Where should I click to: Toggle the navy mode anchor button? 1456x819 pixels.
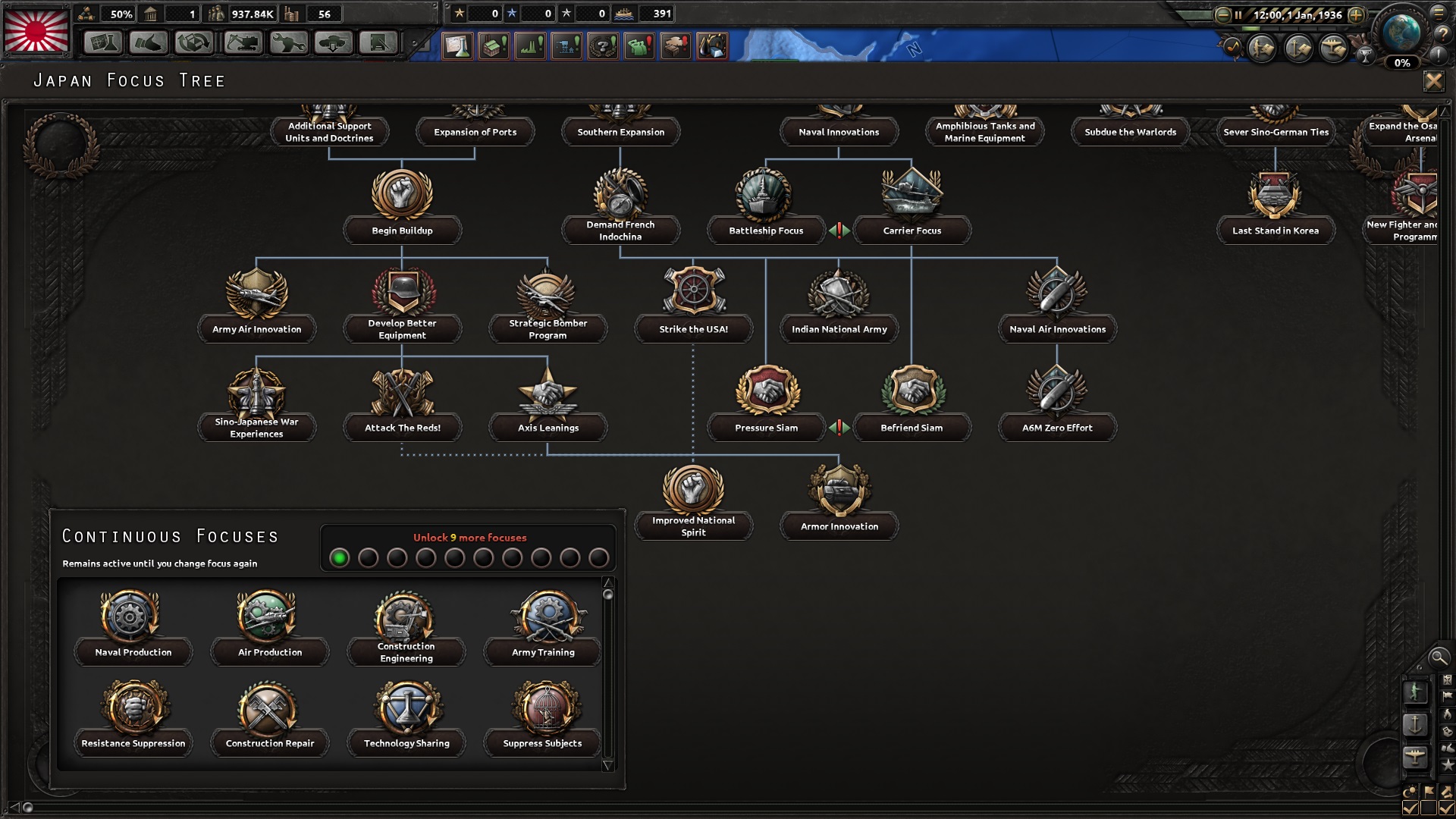(x=1415, y=724)
